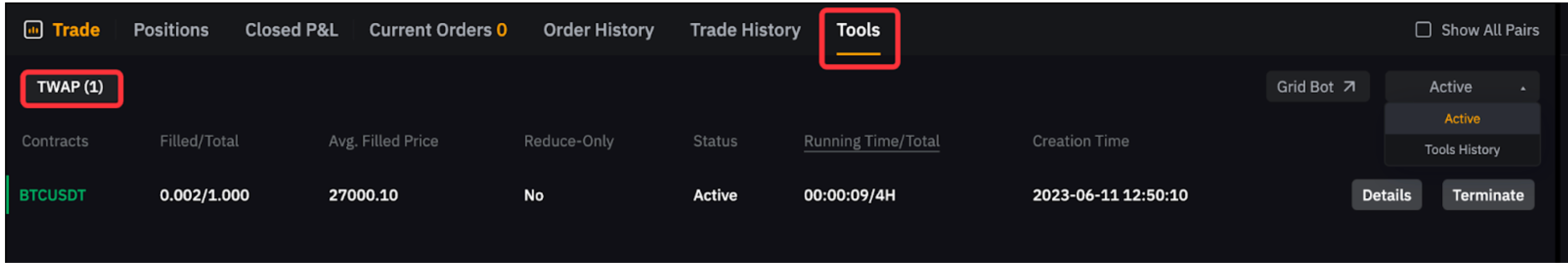The width and height of the screenshot is (1568, 263).
Task: Click the BTCUSDT contract link
Action: [52, 195]
